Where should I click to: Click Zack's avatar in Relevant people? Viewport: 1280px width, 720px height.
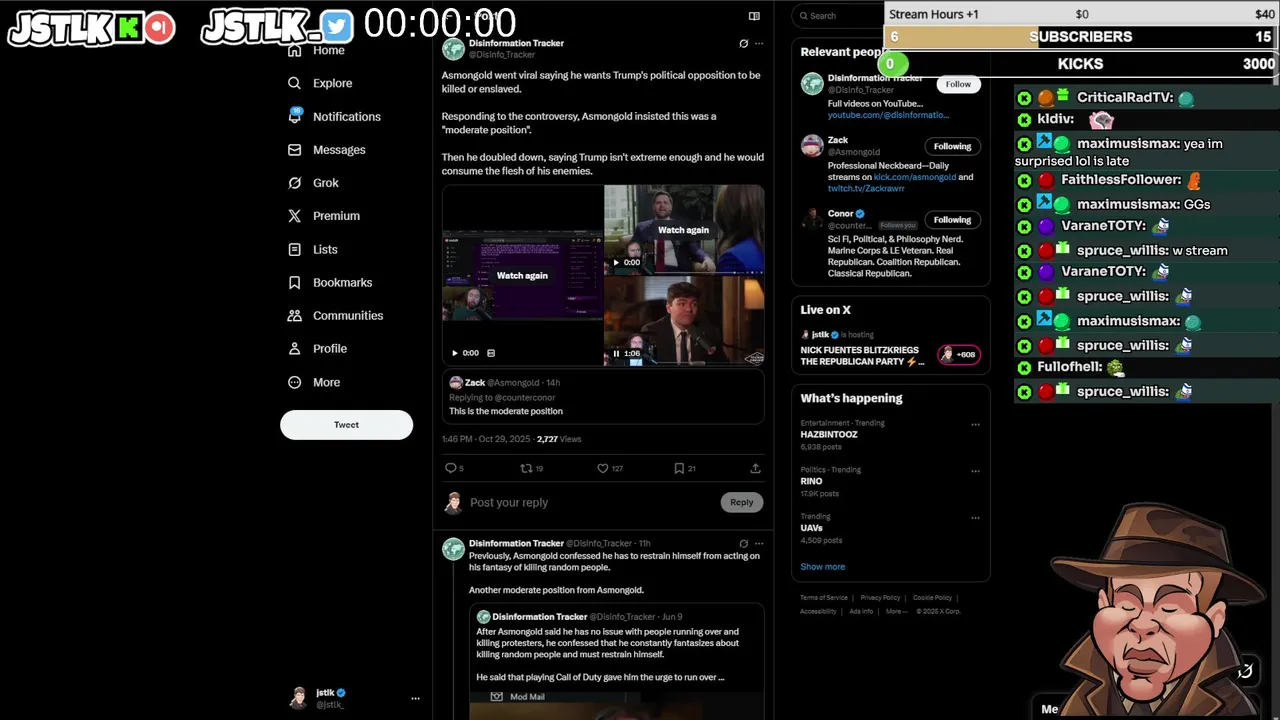pos(812,146)
